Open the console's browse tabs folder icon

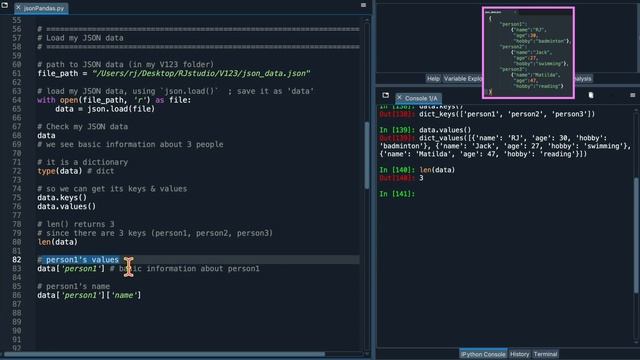click(385, 95)
